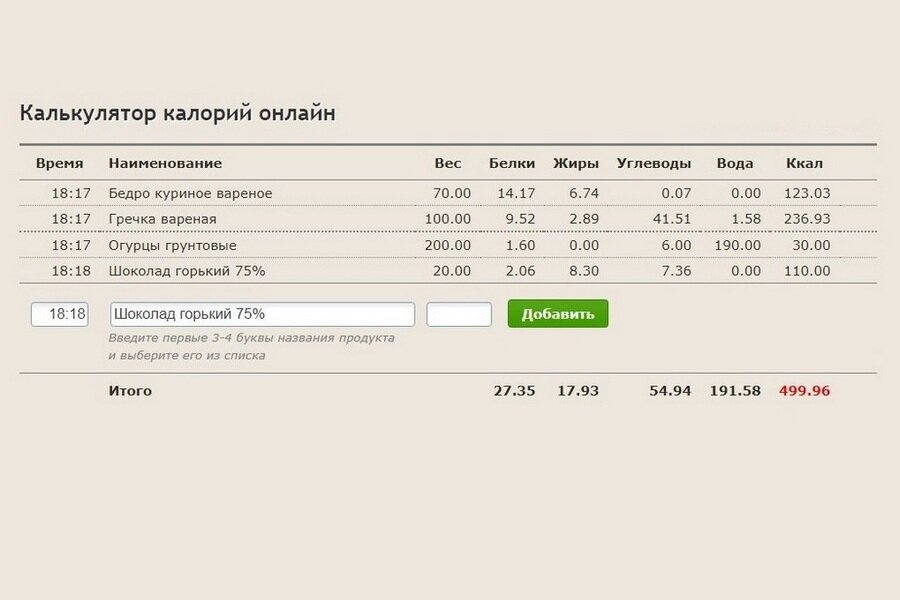This screenshot has height=600, width=900.
Task: Click the Углеводы column header
Action: (654, 164)
